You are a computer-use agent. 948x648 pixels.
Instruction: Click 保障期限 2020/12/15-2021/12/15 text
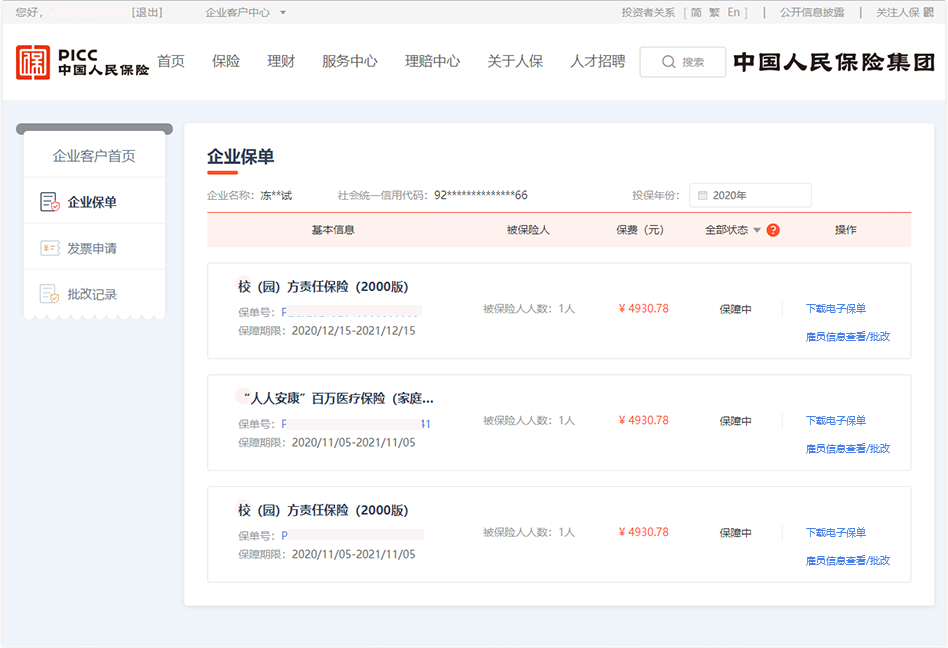pyautogui.click(x=326, y=331)
